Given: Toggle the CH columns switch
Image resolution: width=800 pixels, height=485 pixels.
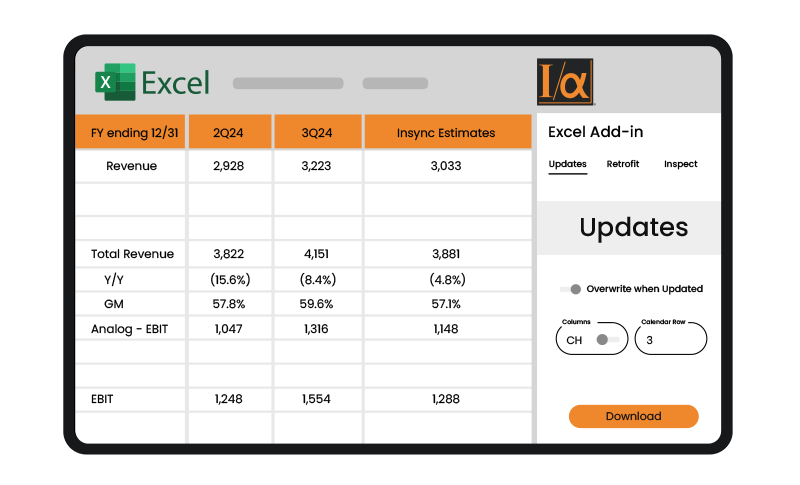Looking at the screenshot, I should (x=607, y=340).
